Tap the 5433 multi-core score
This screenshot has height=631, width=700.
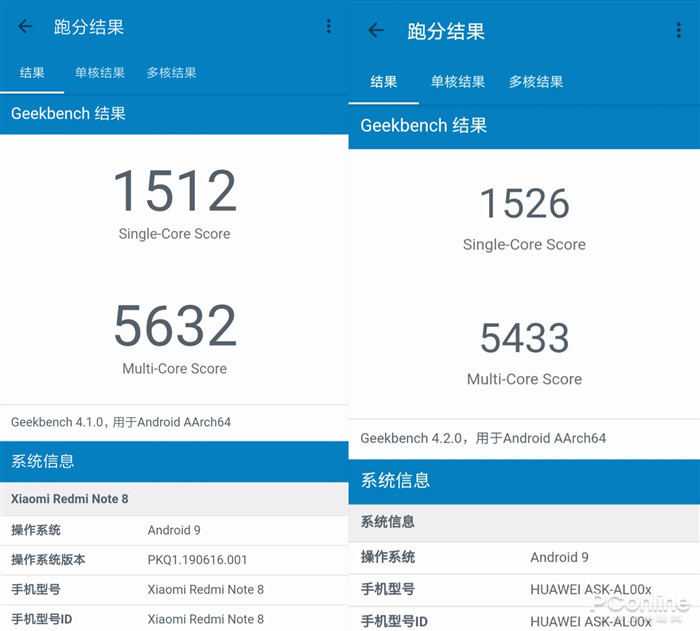[x=524, y=338]
